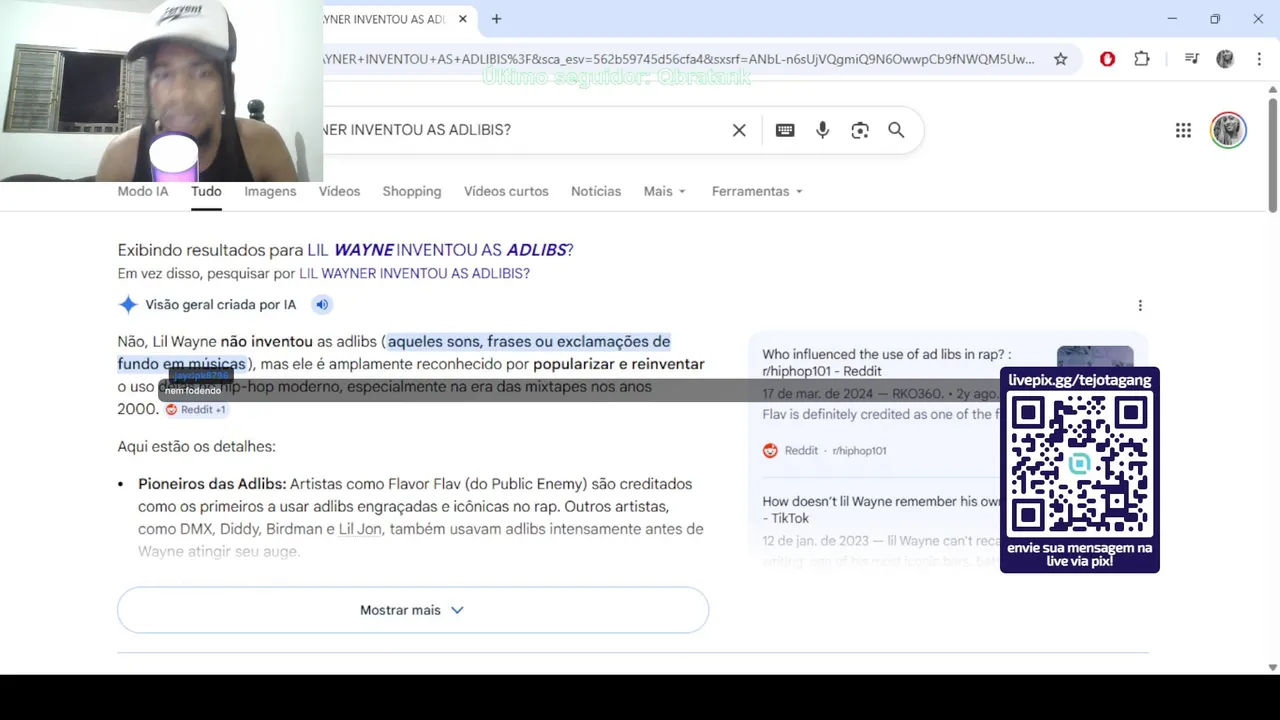
Task: Maximize or restore the browser window
Action: (x=1215, y=19)
